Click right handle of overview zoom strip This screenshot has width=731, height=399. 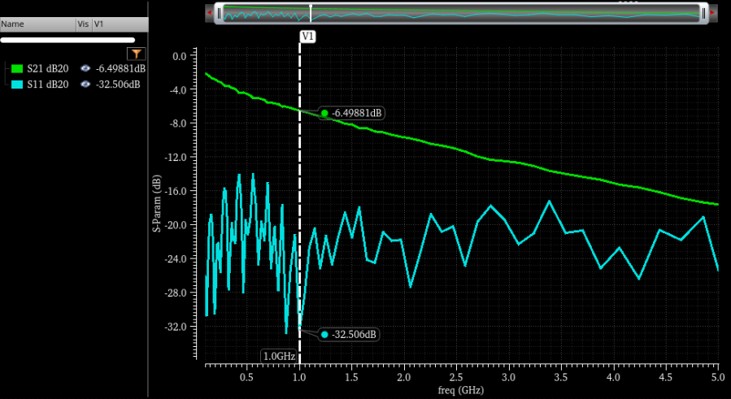704,14
